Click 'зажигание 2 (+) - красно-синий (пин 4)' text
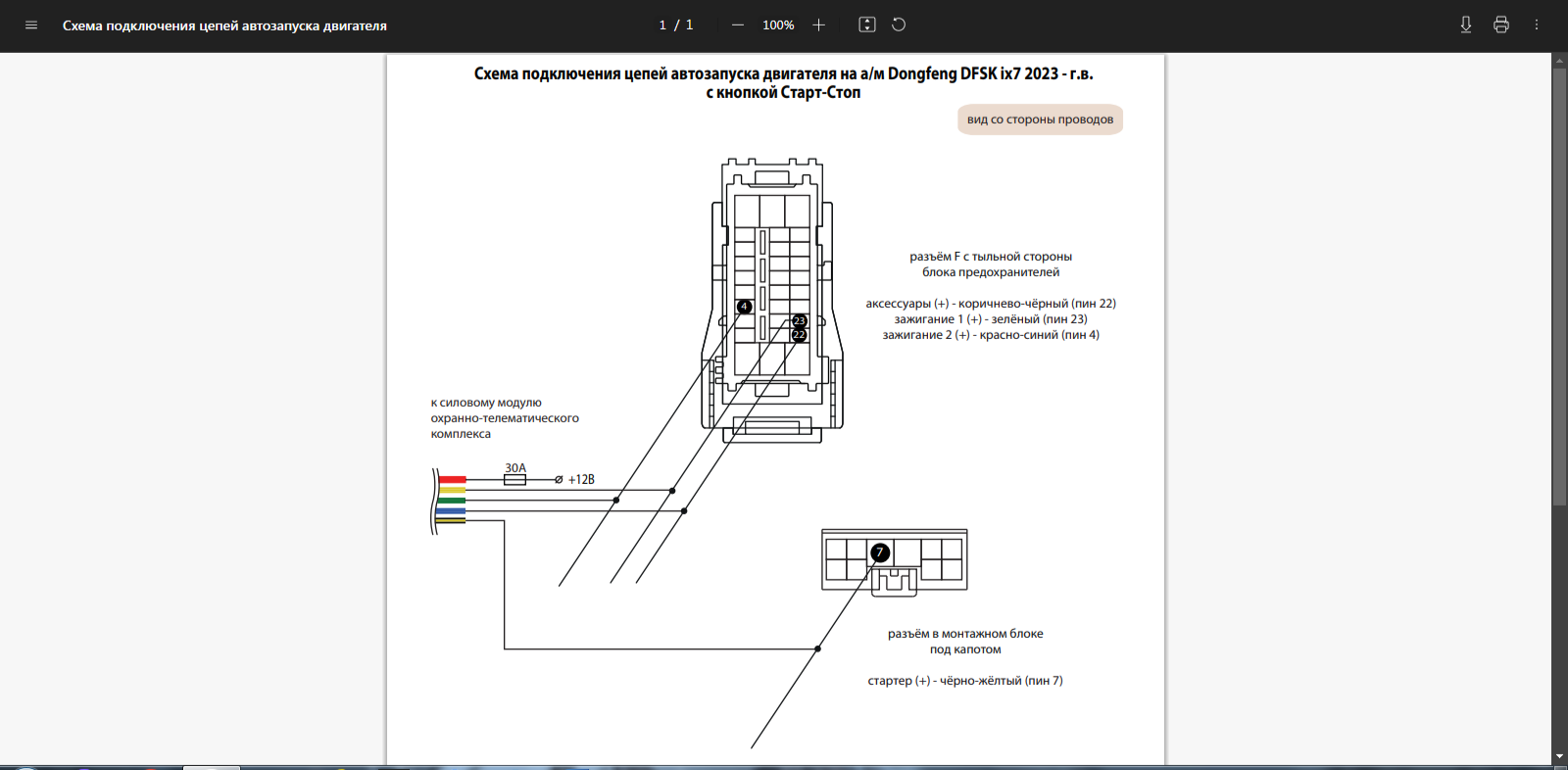The height and width of the screenshot is (770, 1568). tap(991, 335)
